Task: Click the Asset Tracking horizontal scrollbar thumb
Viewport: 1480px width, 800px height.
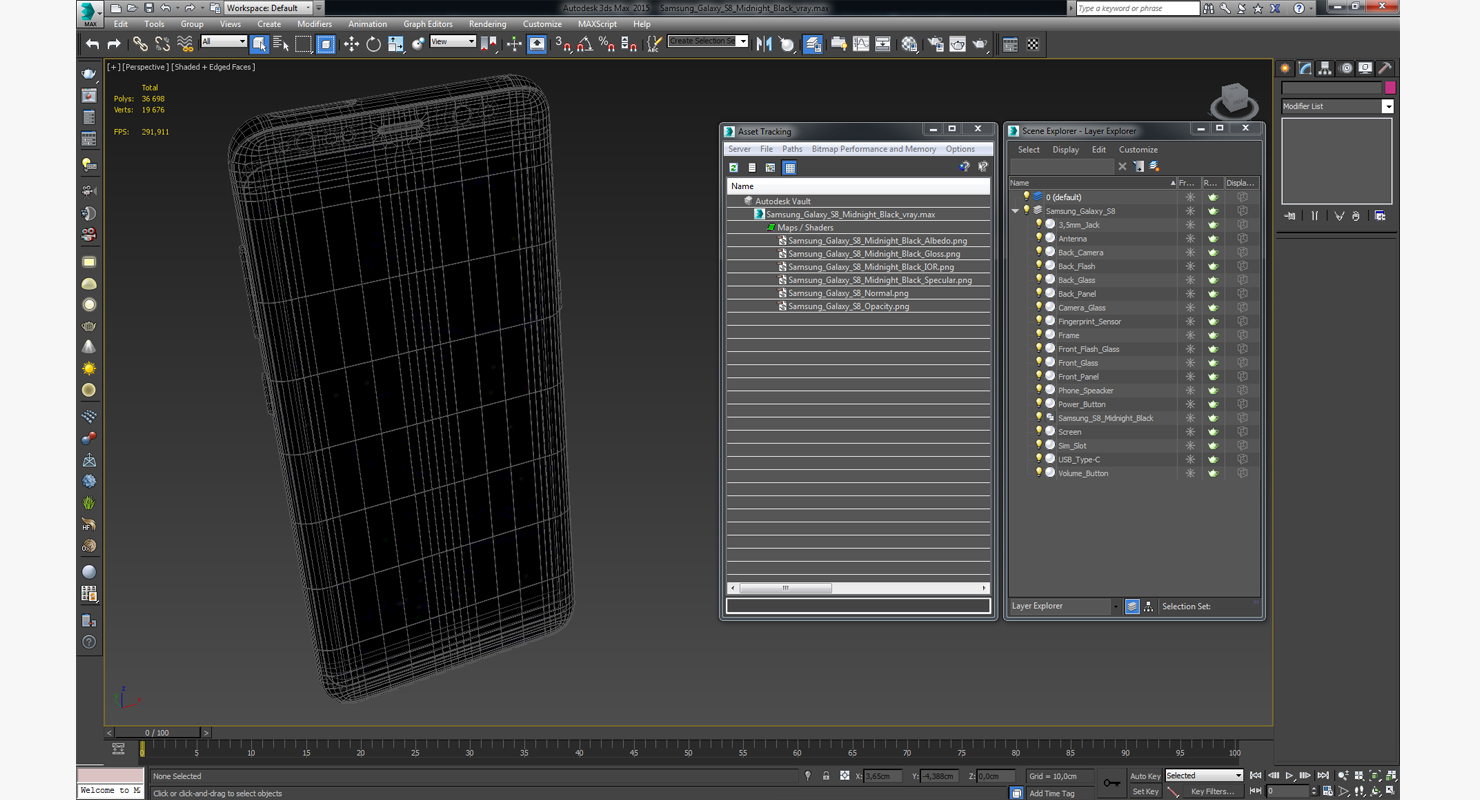Action: click(785, 588)
